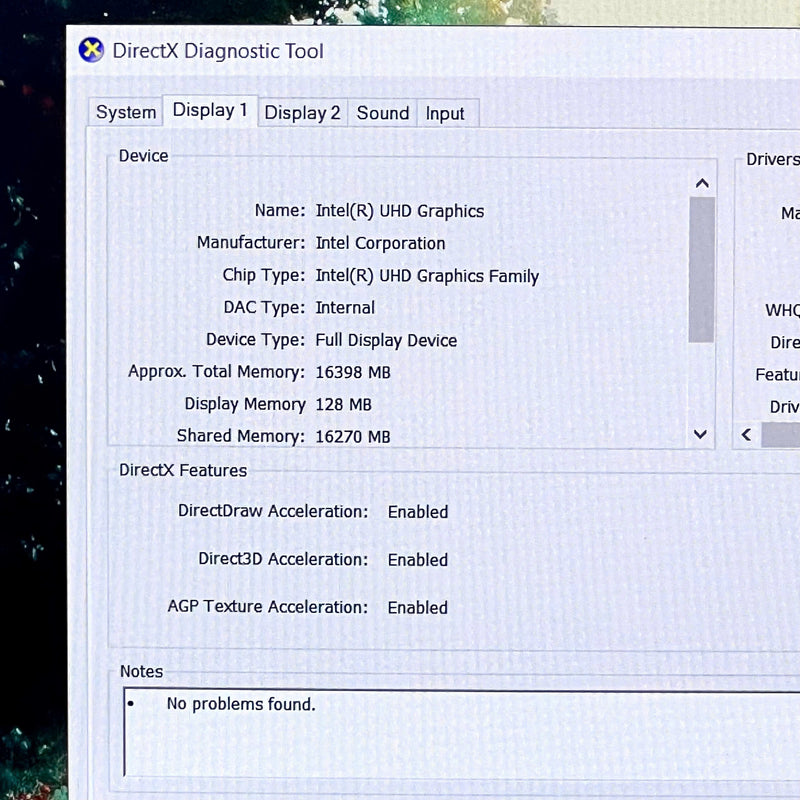Click the Drivers panel horizontal scrollbar thumb

tap(781, 435)
